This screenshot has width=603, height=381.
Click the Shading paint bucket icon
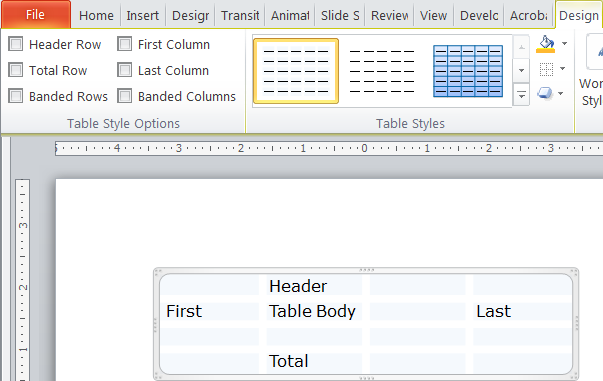(545, 44)
